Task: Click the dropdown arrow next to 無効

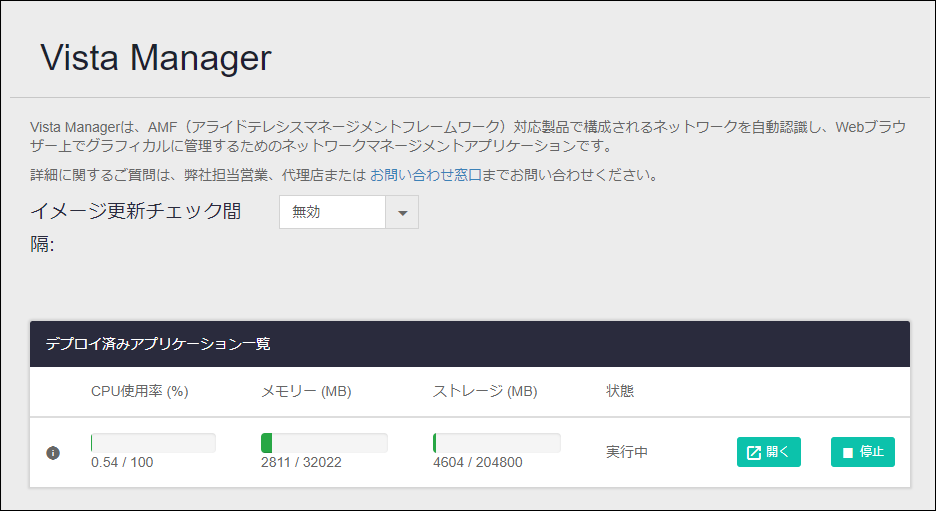Action: point(402,212)
